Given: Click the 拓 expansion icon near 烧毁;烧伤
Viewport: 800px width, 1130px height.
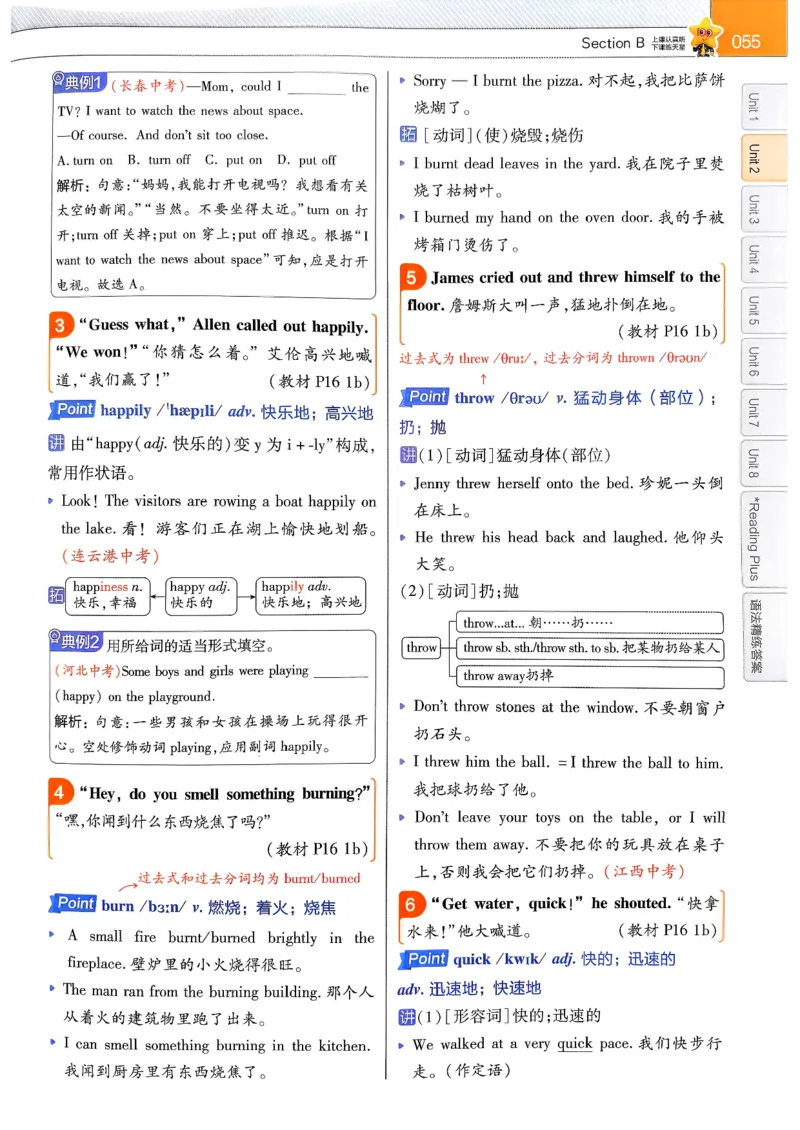Looking at the screenshot, I should tap(406, 133).
